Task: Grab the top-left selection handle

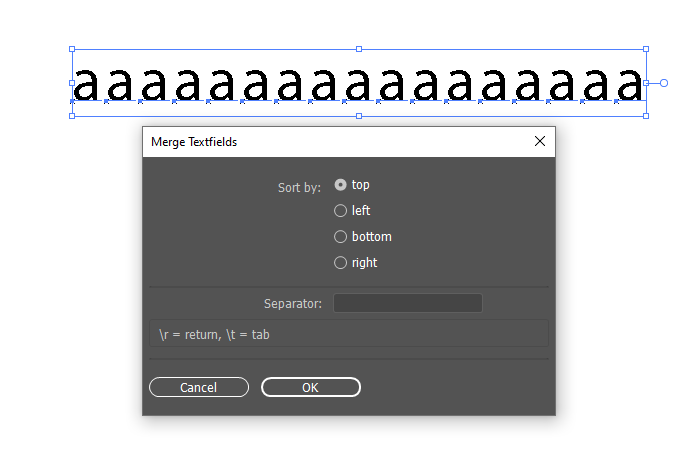Action: click(x=72, y=48)
